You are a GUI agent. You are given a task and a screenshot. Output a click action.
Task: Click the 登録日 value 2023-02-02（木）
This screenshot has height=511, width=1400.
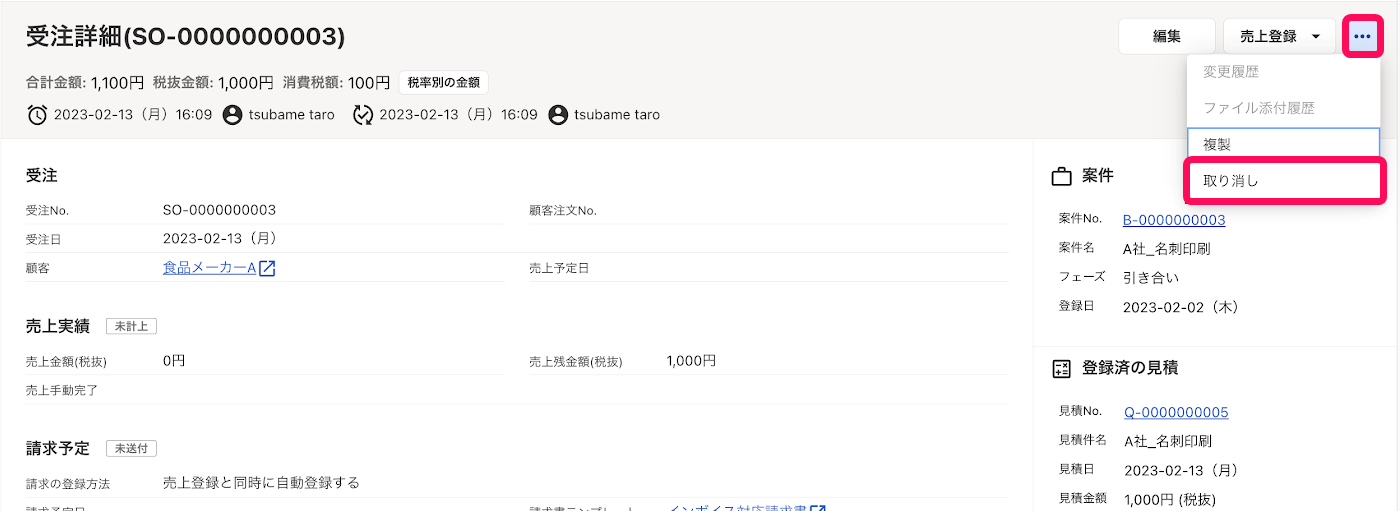tap(1181, 306)
